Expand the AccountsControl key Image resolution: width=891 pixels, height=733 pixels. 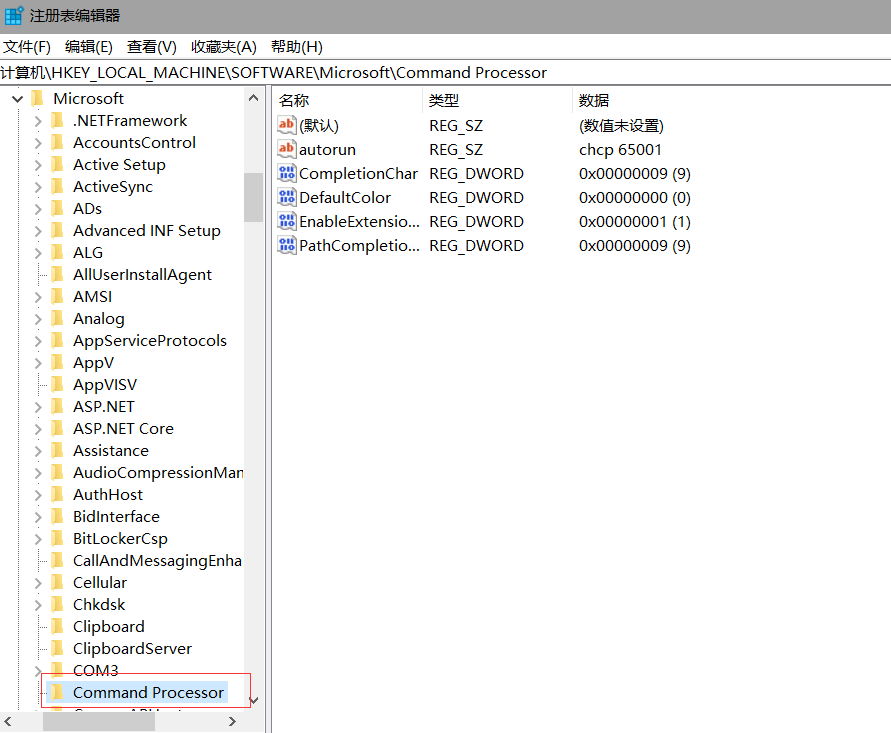(38, 143)
